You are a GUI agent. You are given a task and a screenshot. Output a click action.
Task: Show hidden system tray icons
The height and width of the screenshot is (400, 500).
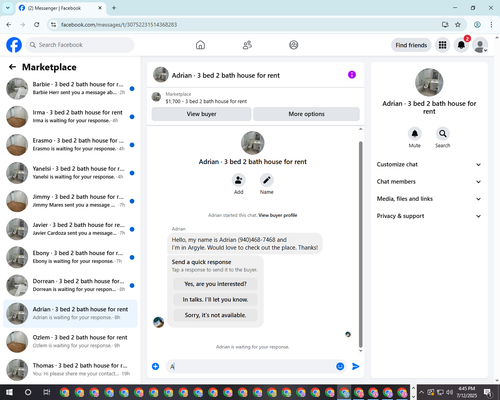click(x=421, y=392)
